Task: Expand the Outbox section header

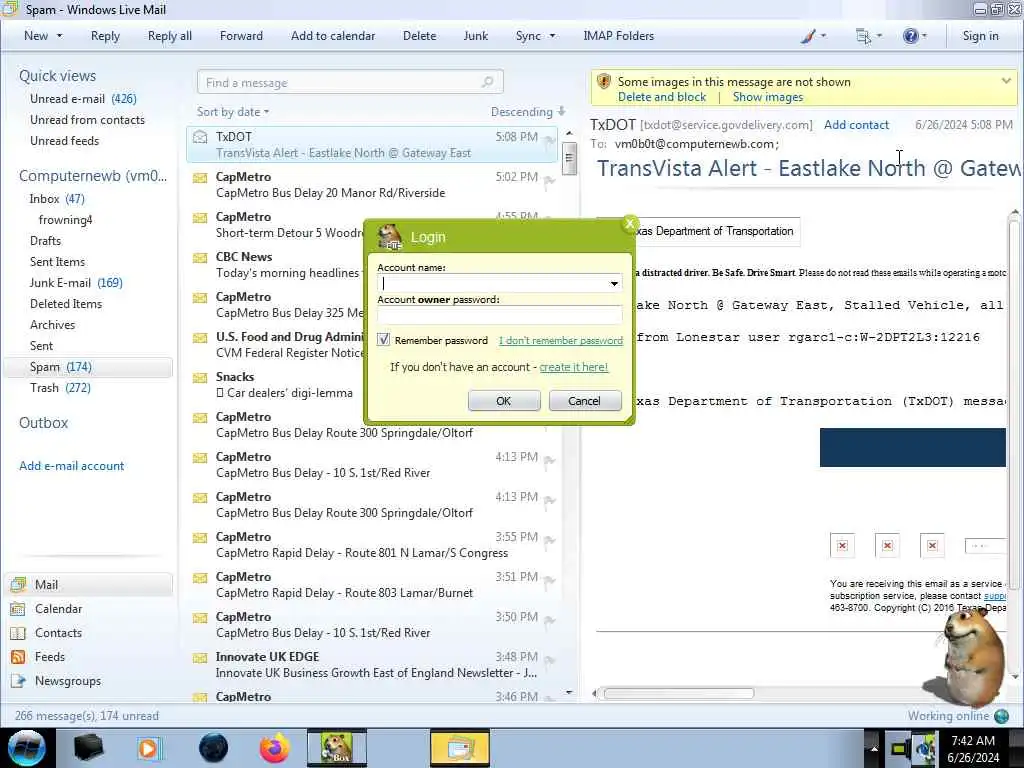Action: [x=44, y=423]
